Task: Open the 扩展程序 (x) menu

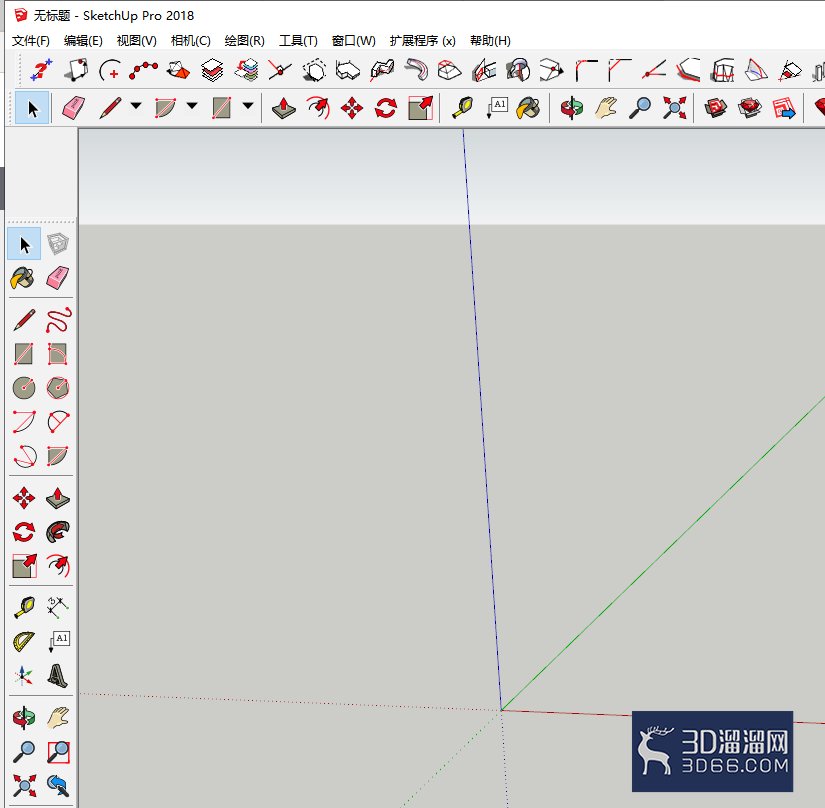Action: click(x=422, y=41)
